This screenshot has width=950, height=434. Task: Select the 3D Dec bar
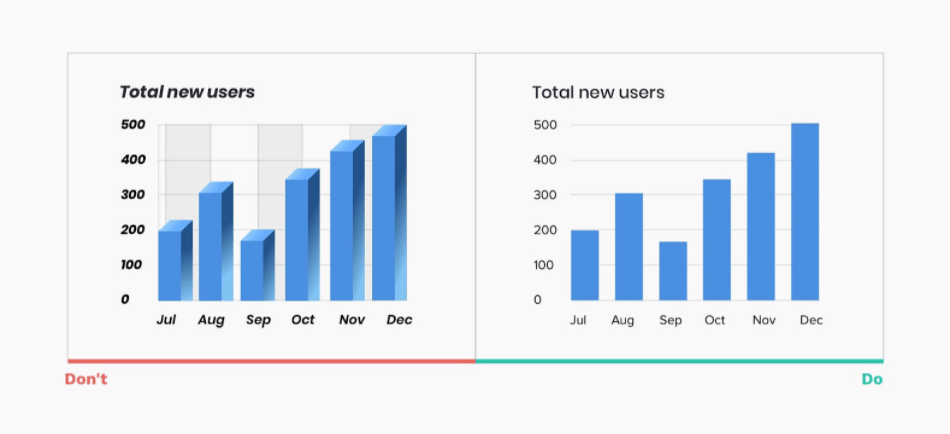pos(389,213)
